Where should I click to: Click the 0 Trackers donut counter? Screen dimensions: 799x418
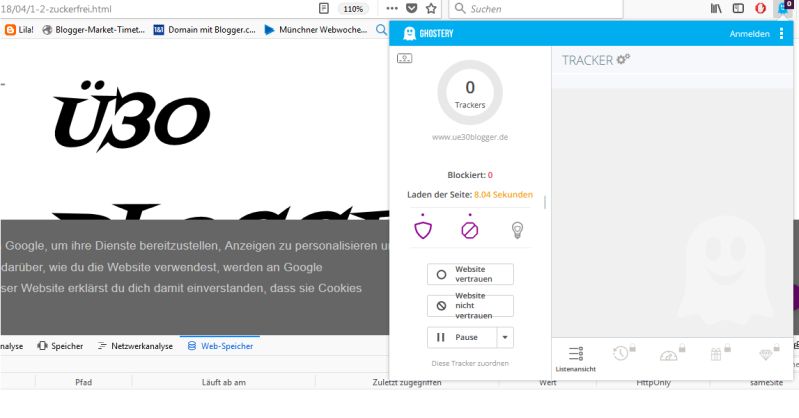point(470,93)
